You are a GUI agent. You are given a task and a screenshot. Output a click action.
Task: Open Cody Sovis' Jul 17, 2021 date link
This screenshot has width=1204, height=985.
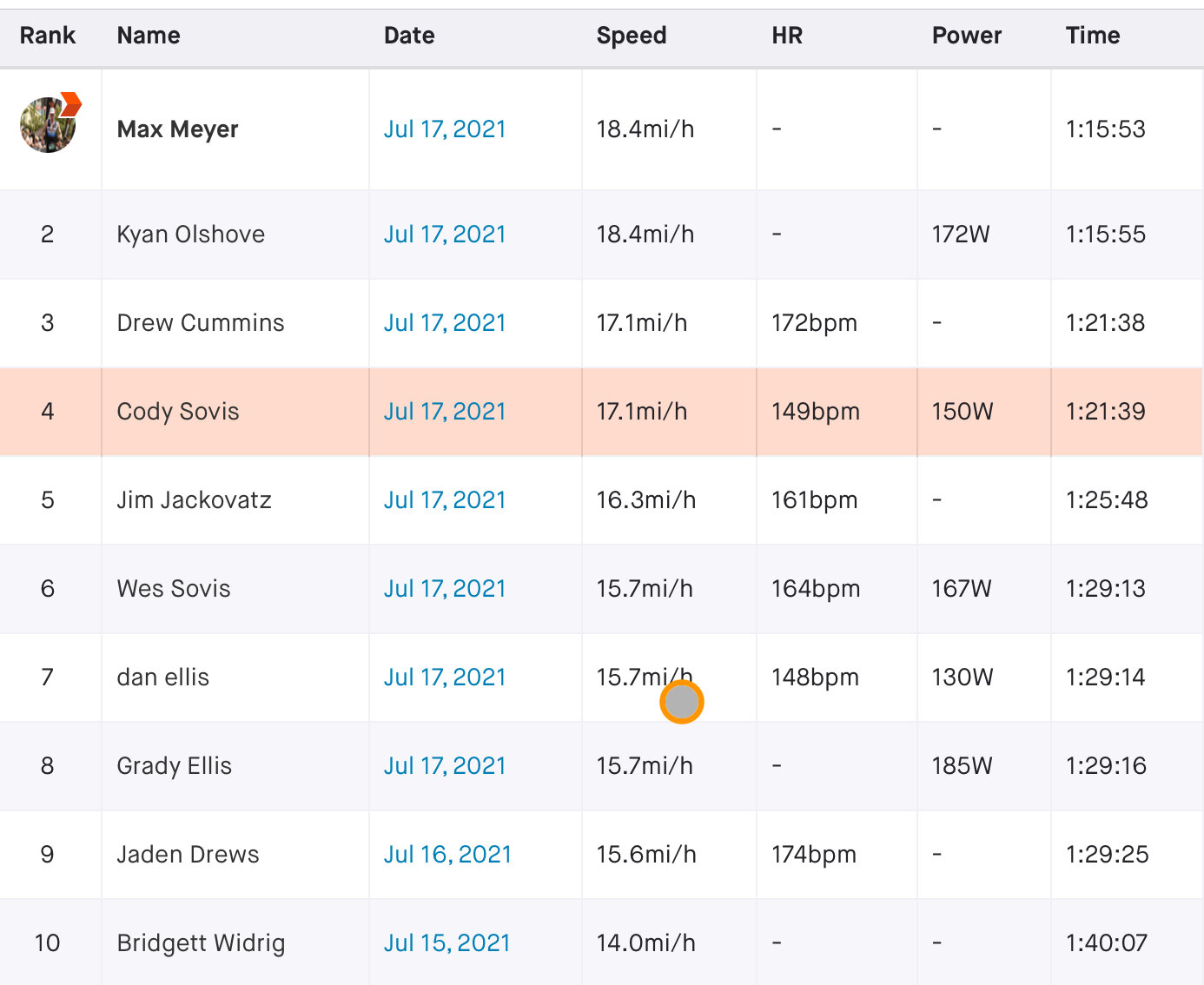pos(444,412)
